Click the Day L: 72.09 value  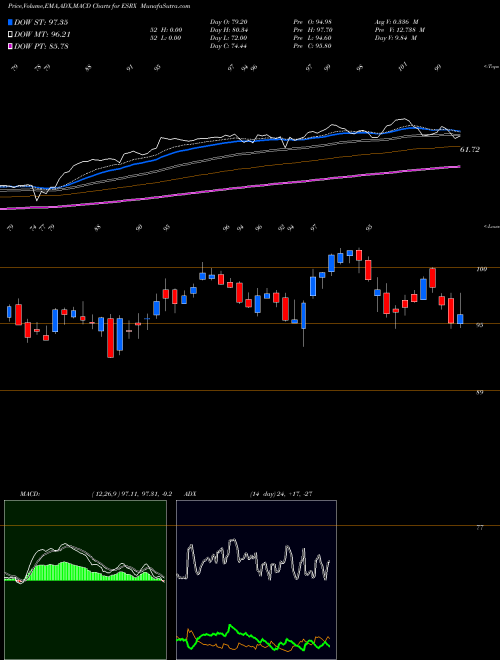[228, 38]
